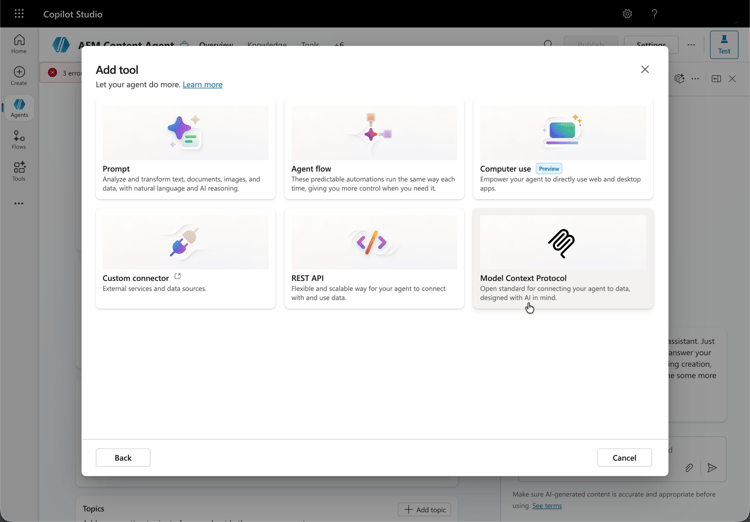
Task: Select the Custom connector plug icon
Action: (x=185, y=242)
